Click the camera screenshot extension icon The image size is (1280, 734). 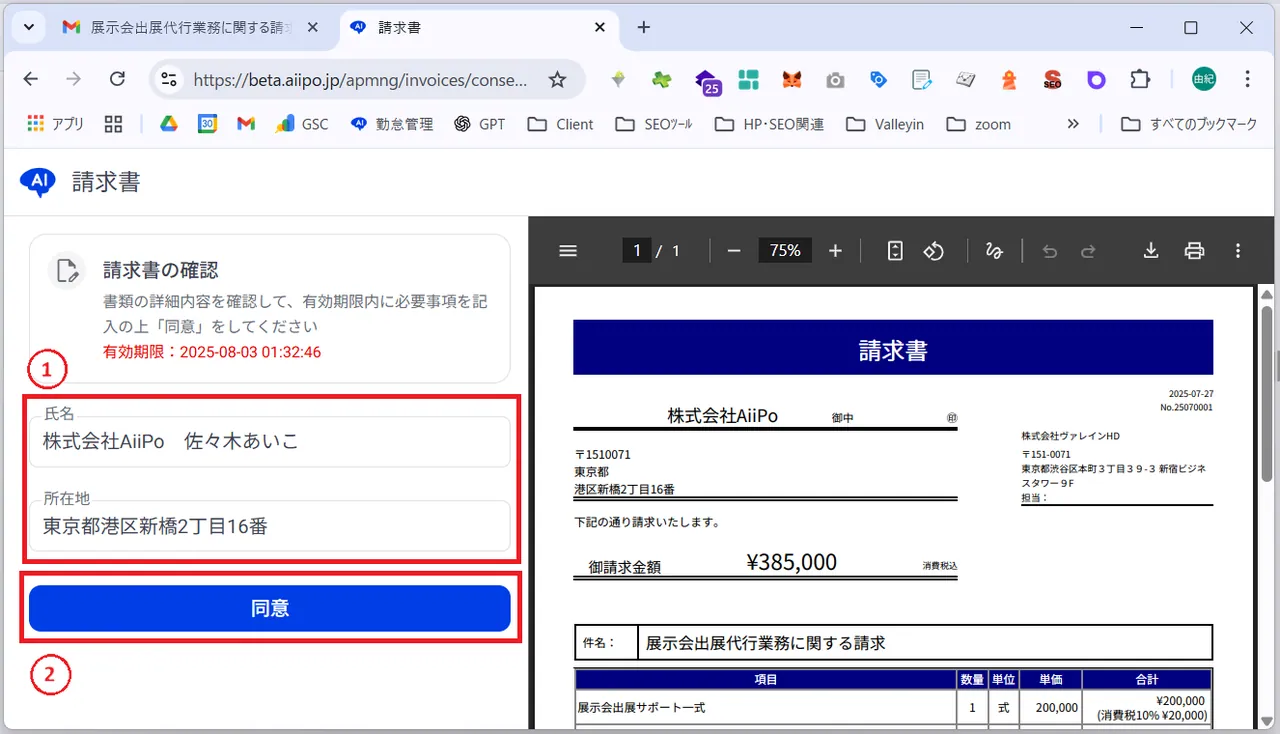click(835, 80)
